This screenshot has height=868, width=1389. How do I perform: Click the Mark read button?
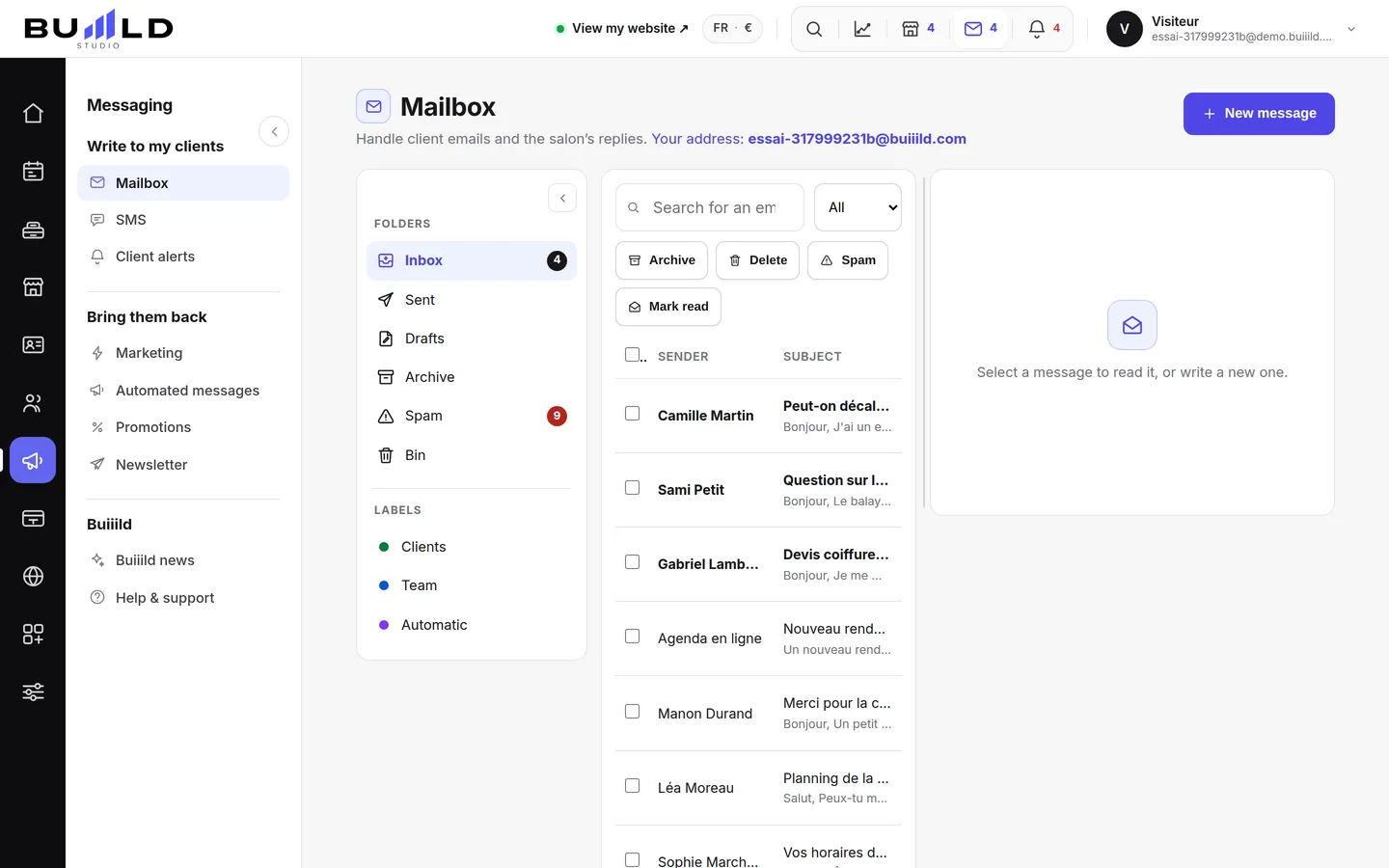point(668,307)
